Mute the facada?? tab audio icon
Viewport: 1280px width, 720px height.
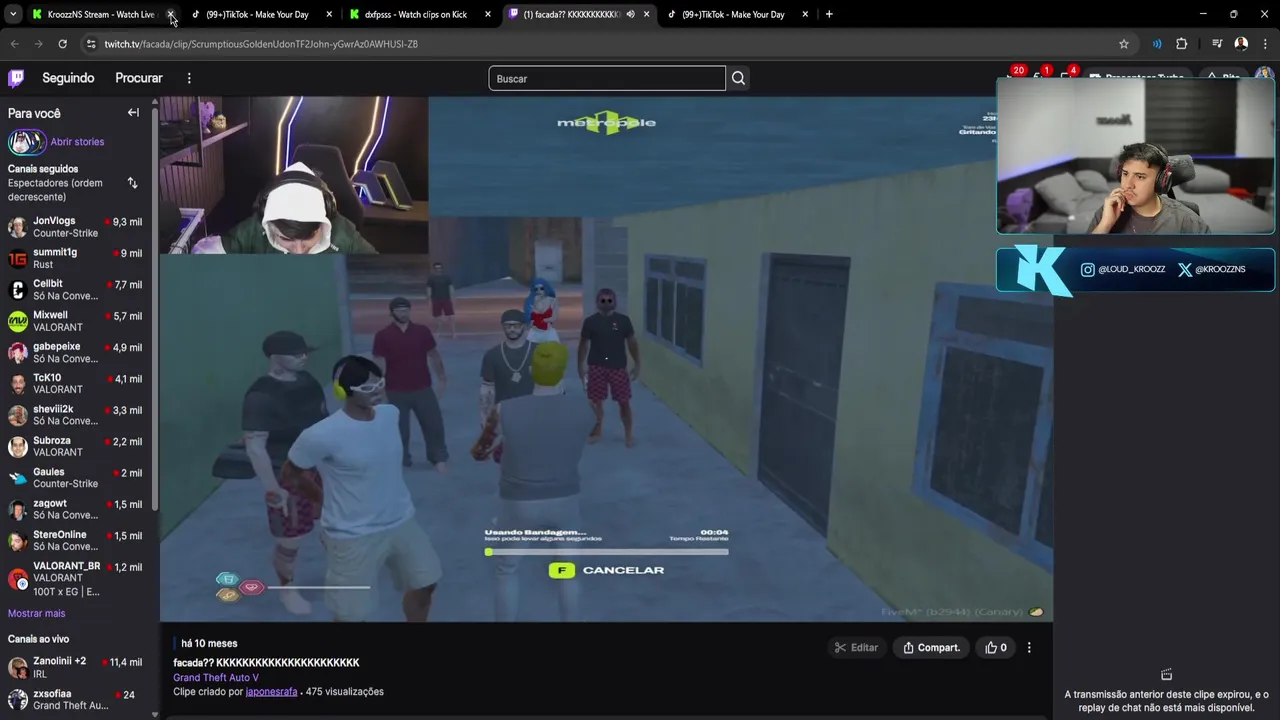(x=630, y=14)
